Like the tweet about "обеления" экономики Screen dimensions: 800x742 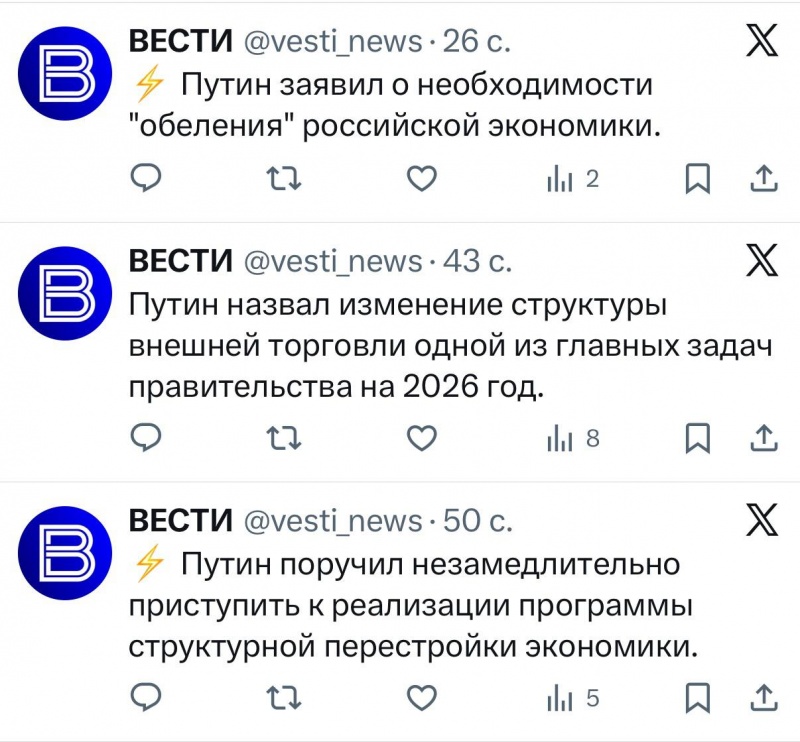pyautogui.click(x=424, y=178)
